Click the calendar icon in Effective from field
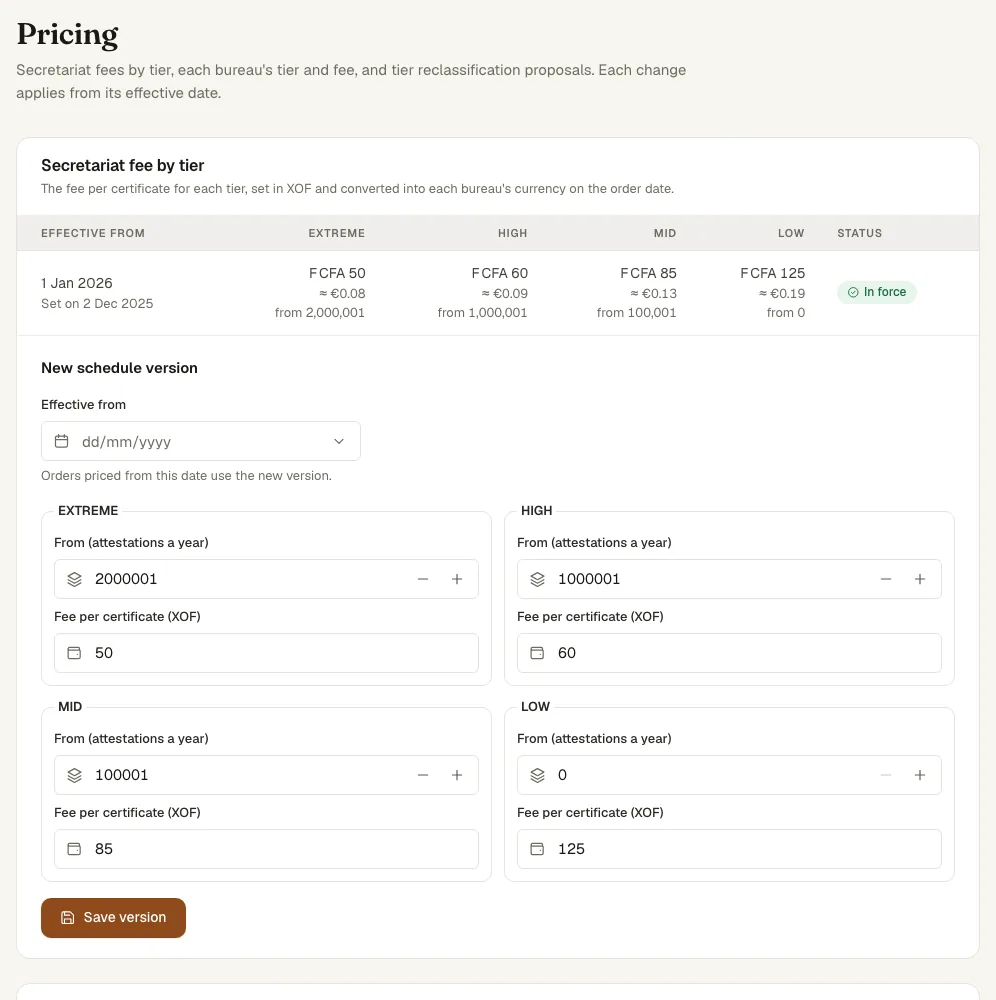 [61, 441]
